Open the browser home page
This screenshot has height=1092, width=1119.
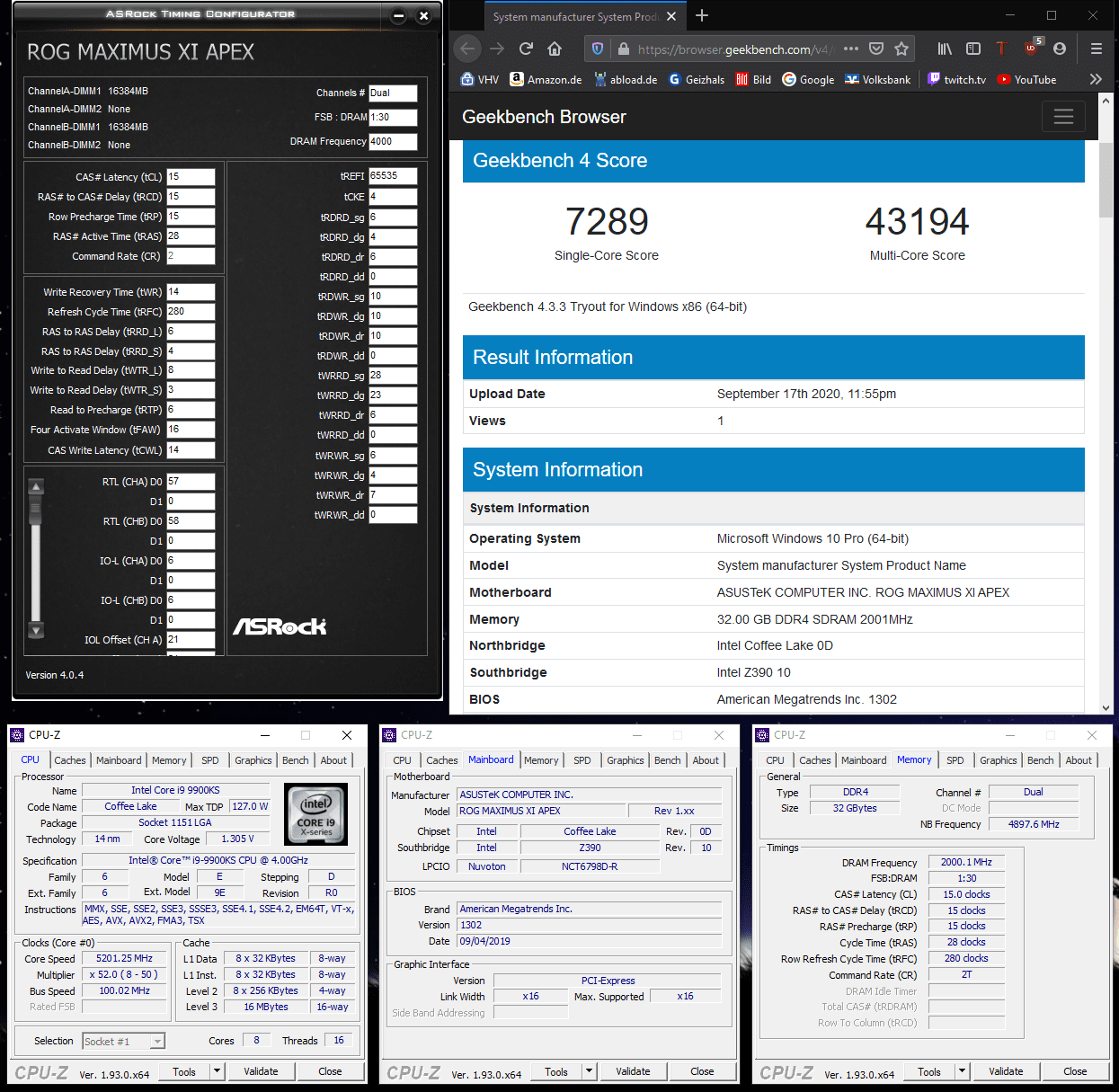555,49
